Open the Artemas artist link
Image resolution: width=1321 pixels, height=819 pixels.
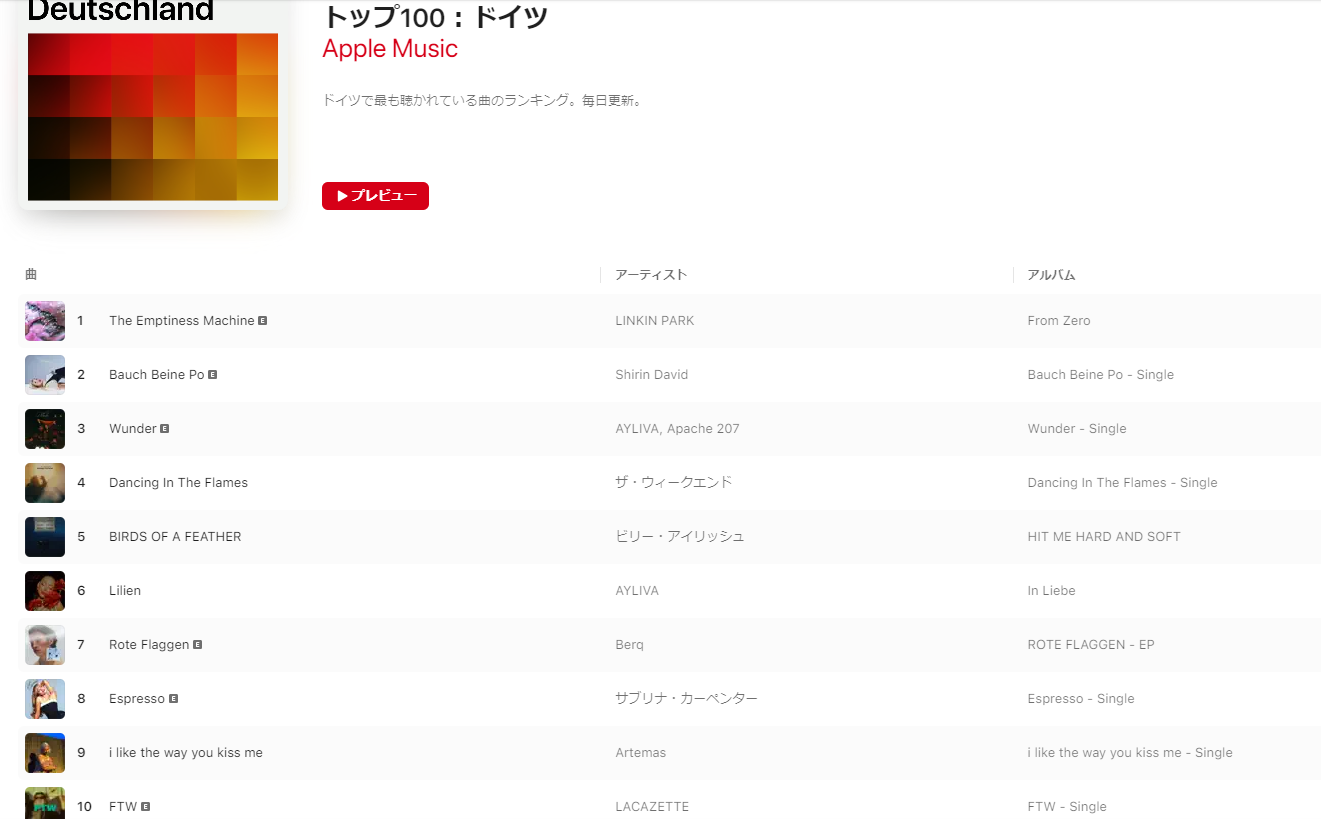640,753
